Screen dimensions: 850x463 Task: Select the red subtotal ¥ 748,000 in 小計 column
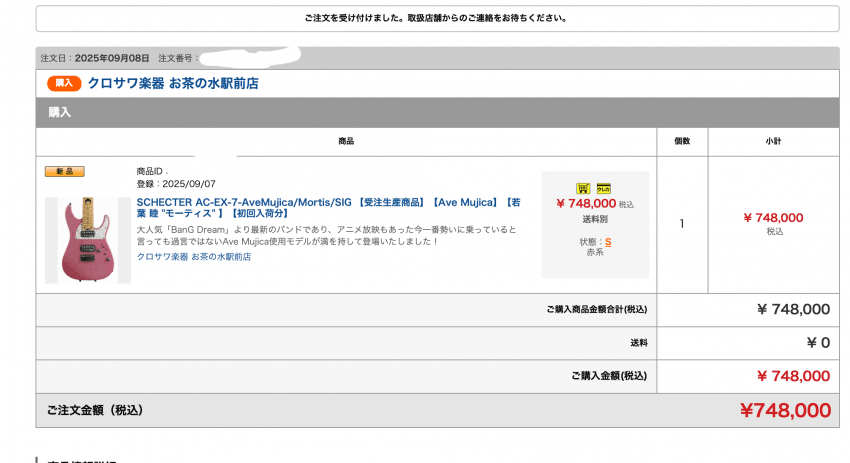point(773,217)
